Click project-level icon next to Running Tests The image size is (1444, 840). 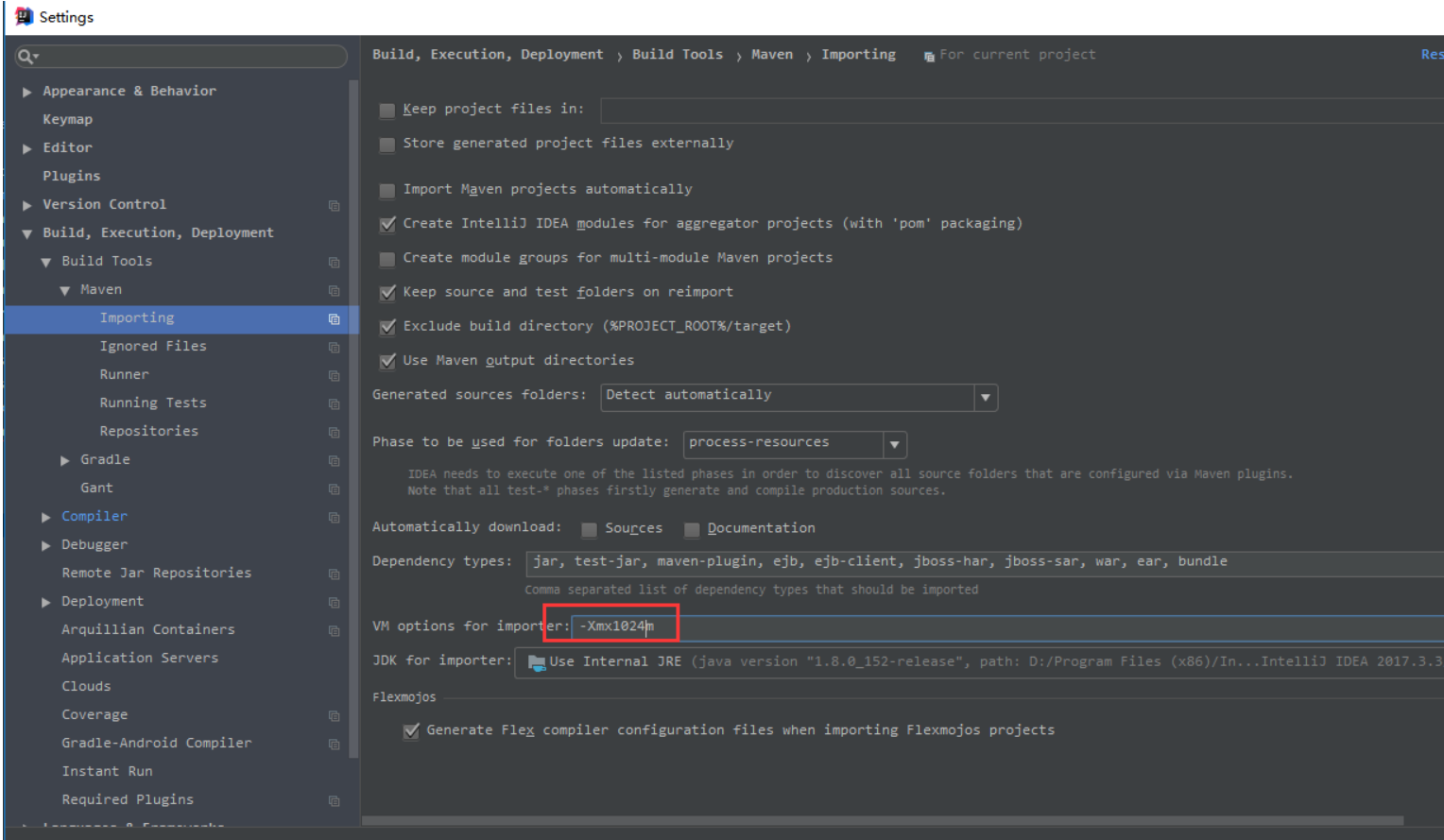pyautogui.click(x=334, y=403)
